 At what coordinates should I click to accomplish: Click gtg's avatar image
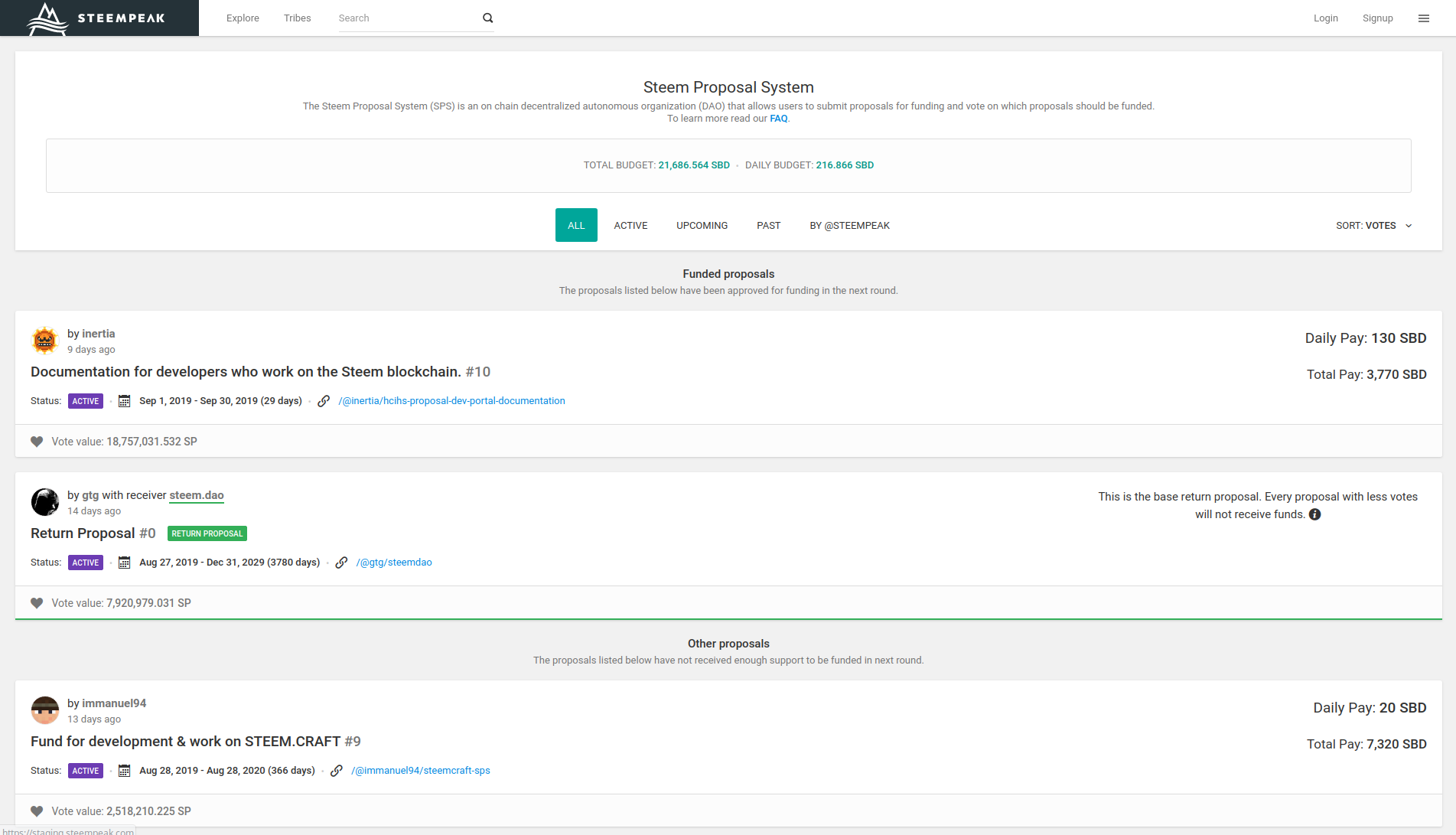pyautogui.click(x=45, y=501)
